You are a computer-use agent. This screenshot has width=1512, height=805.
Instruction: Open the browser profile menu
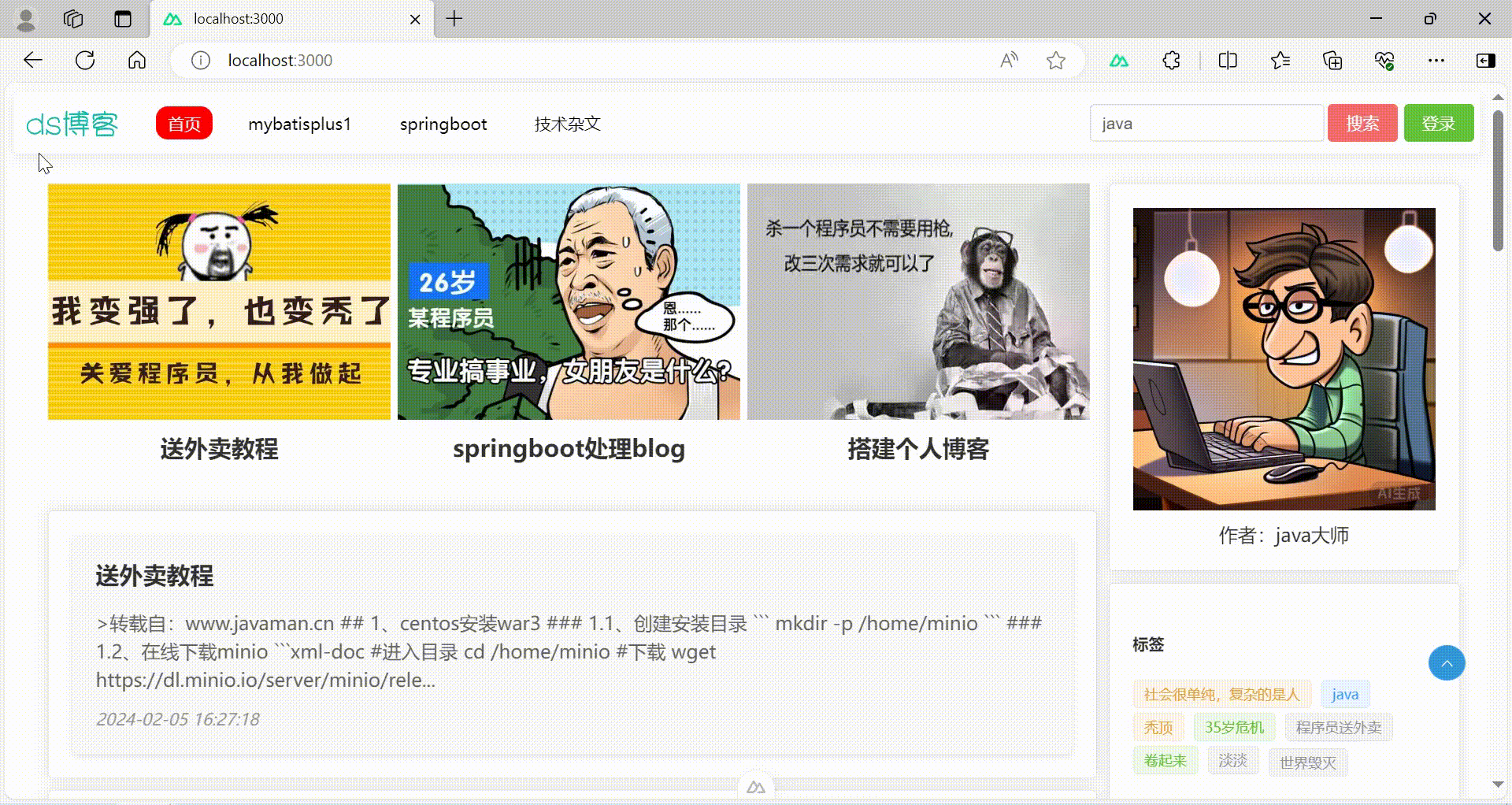(26, 19)
